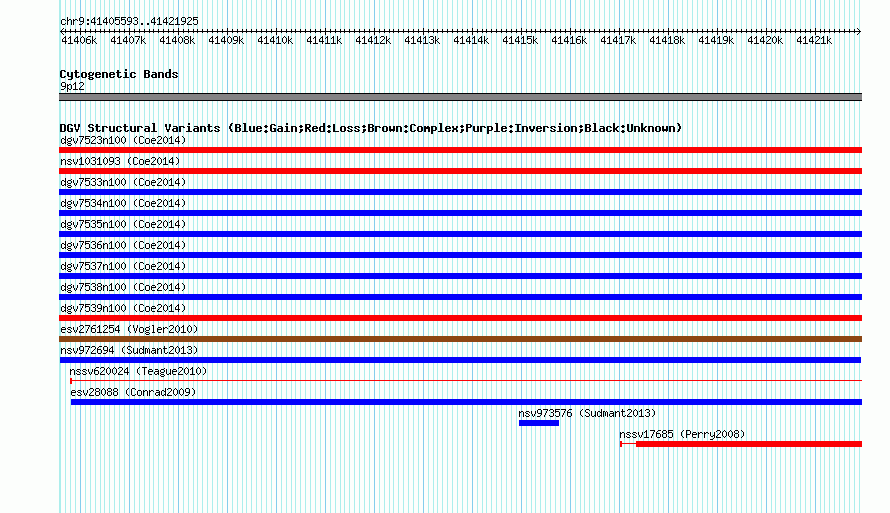The height and width of the screenshot is (513, 890).
Task: Click the nssv17685 (Perry2008) label
Action: [682, 434]
